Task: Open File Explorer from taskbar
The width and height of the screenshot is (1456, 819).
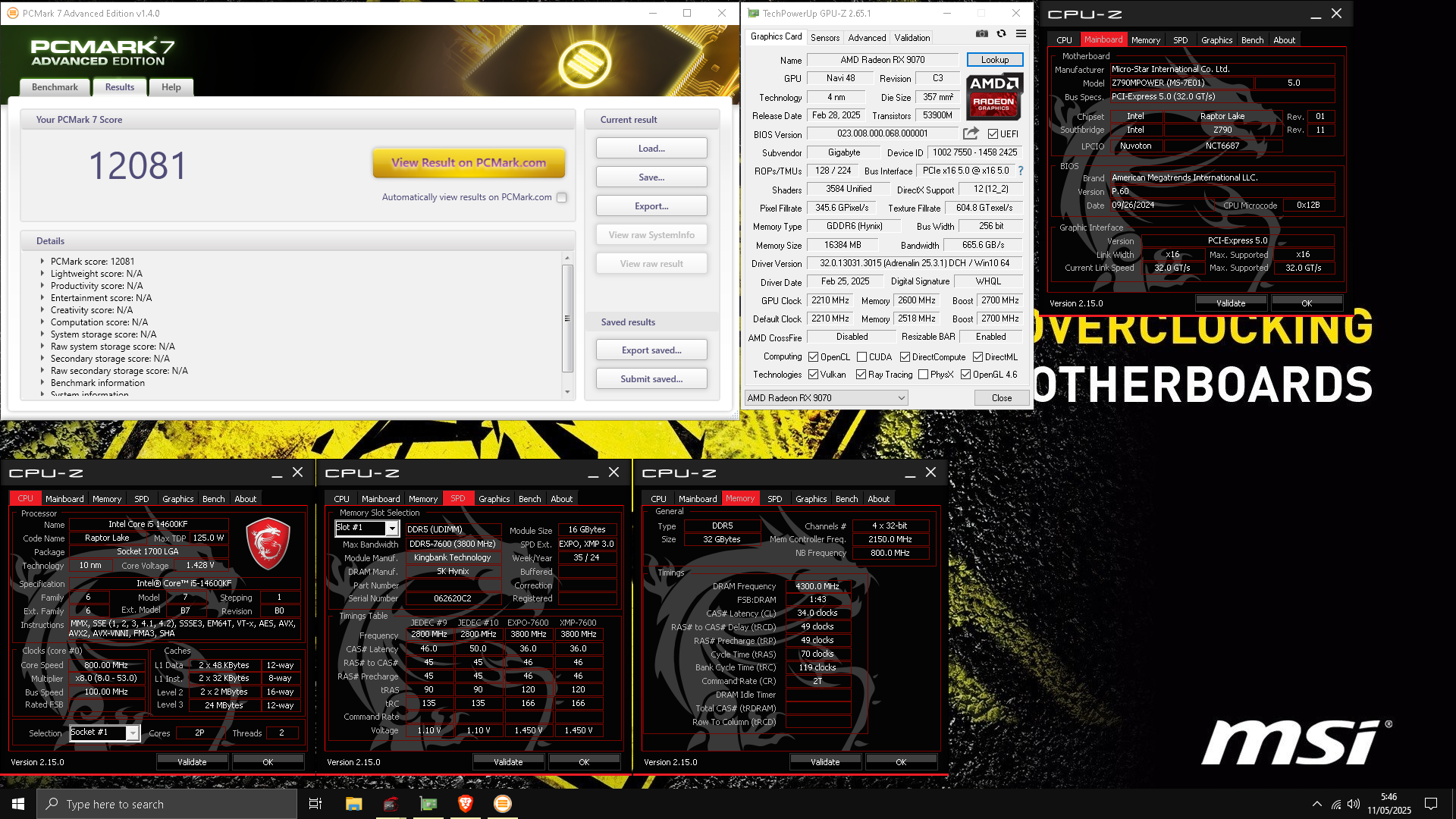Action: pyautogui.click(x=353, y=804)
